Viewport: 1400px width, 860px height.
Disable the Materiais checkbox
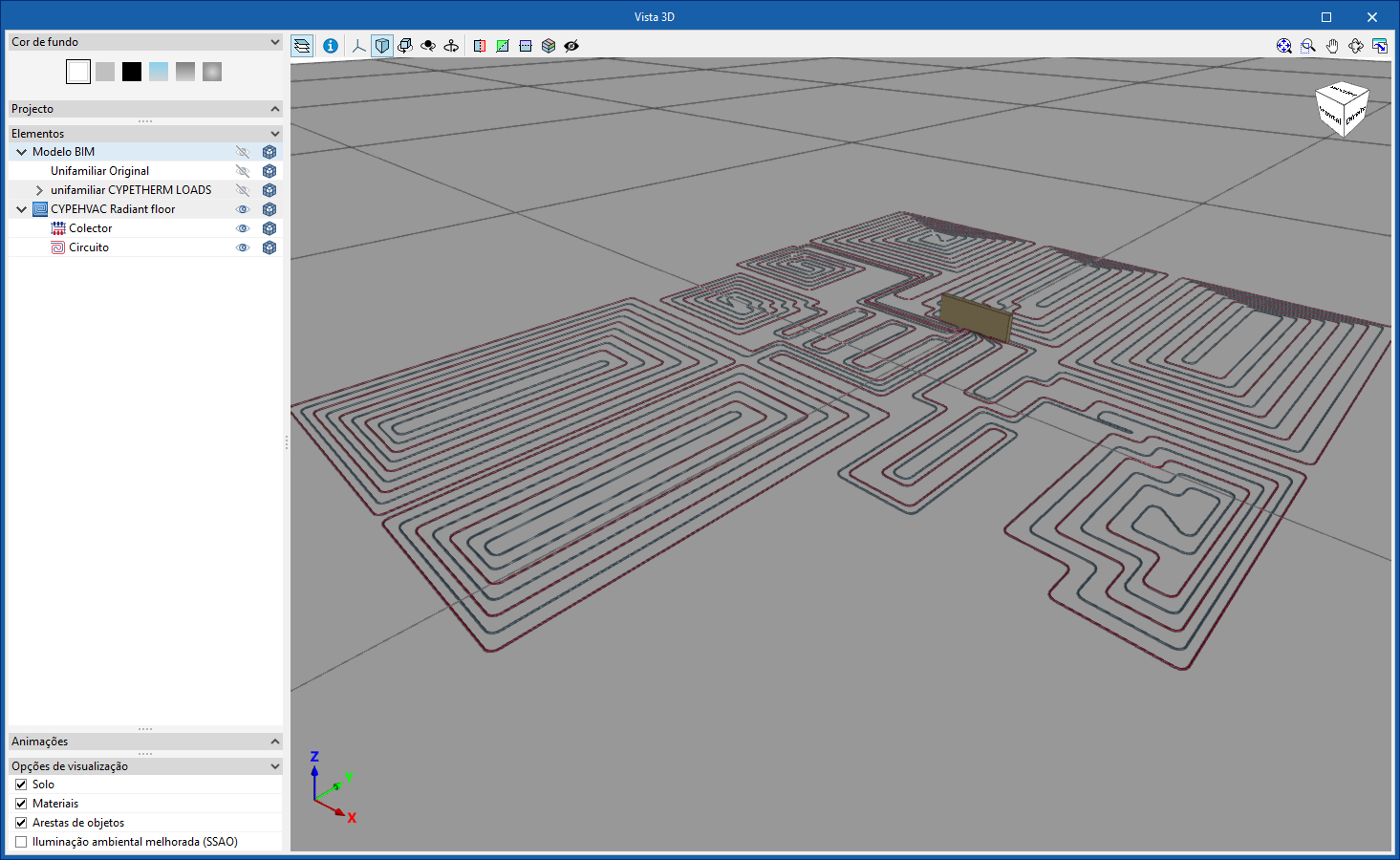tap(21, 804)
